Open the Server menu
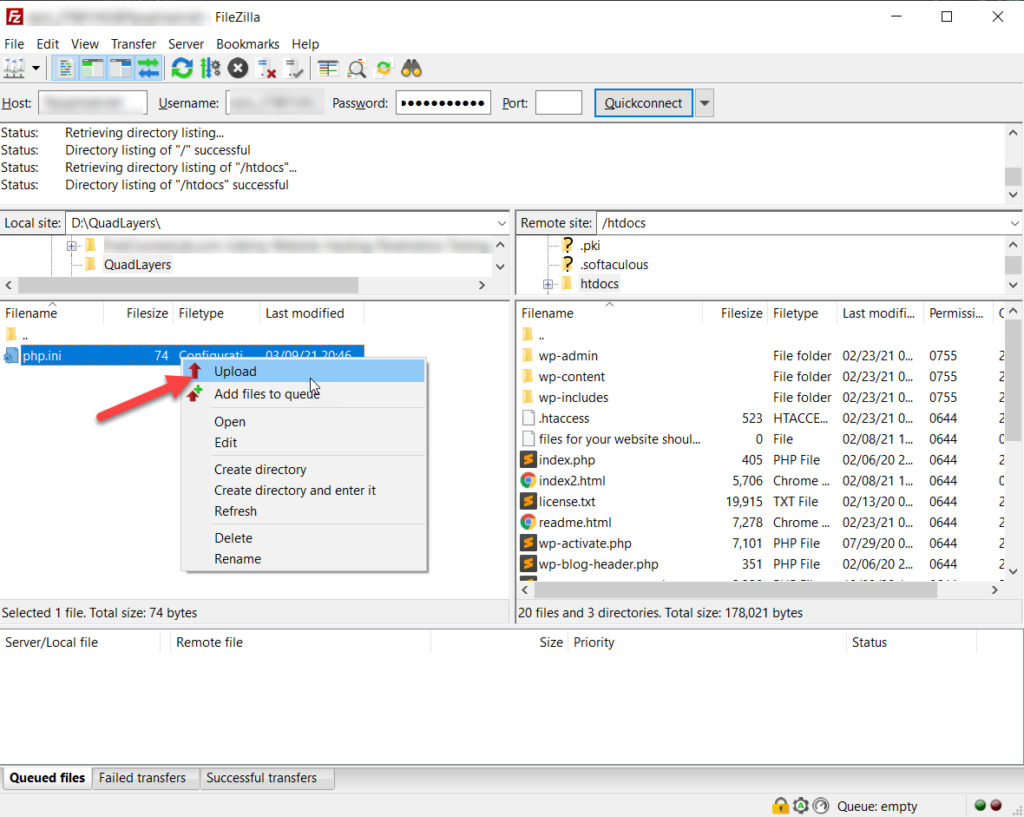Image resolution: width=1024 pixels, height=817 pixels. pyautogui.click(x=186, y=44)
